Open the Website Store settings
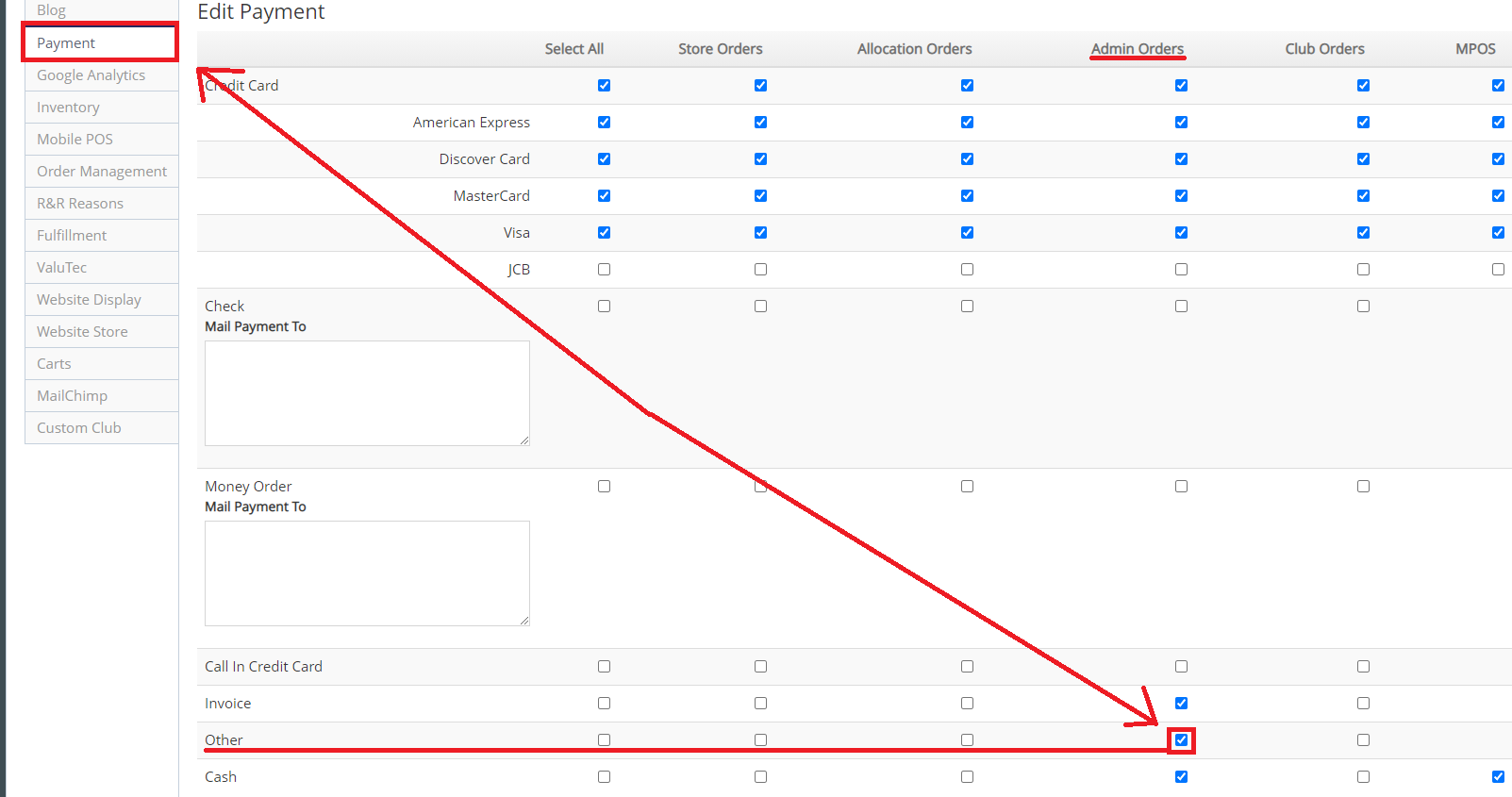The height and width of the screenshot is (797, 1512). (82, 332)
